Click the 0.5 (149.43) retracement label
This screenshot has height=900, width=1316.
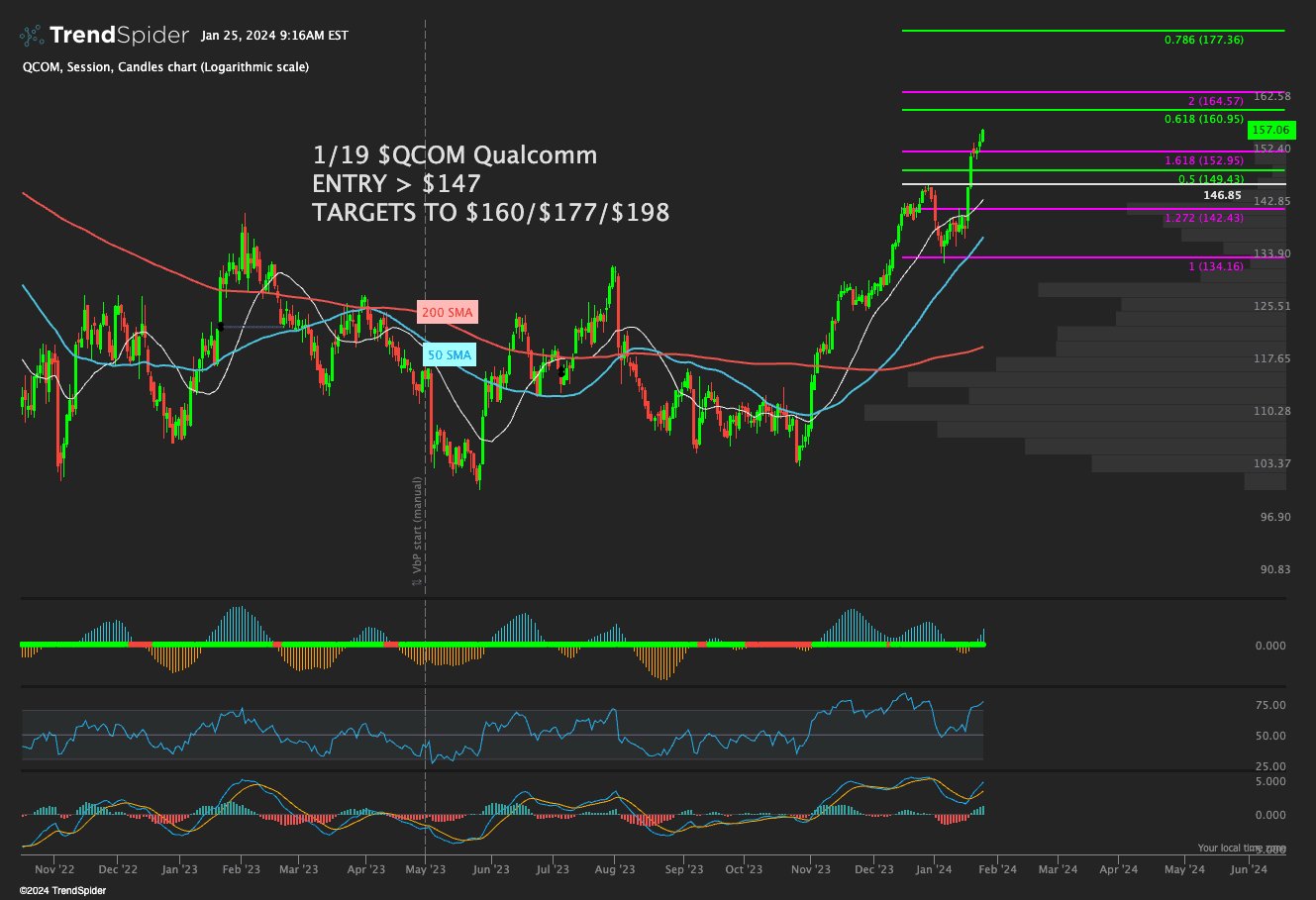coord(1212,179)
